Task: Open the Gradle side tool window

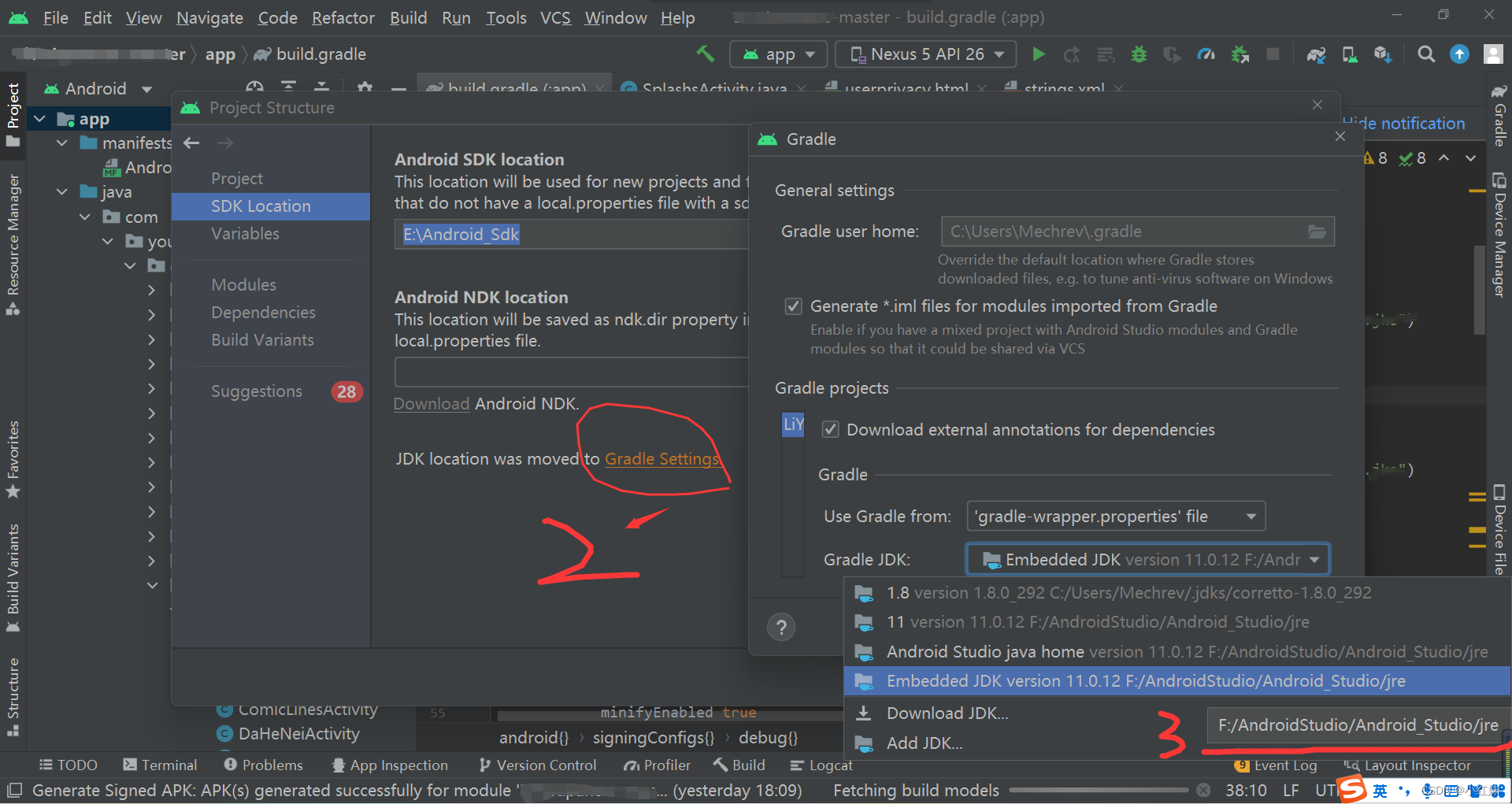Action: coord(1499,116)
